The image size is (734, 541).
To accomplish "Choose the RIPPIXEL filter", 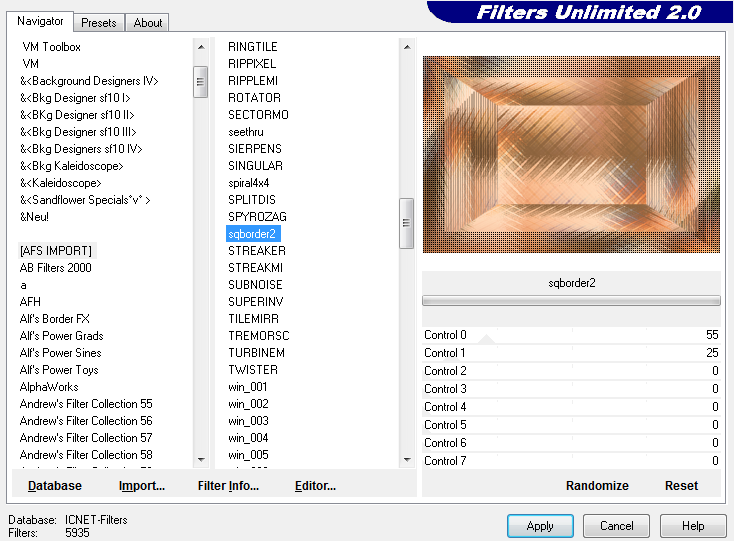I will point(252,64).
